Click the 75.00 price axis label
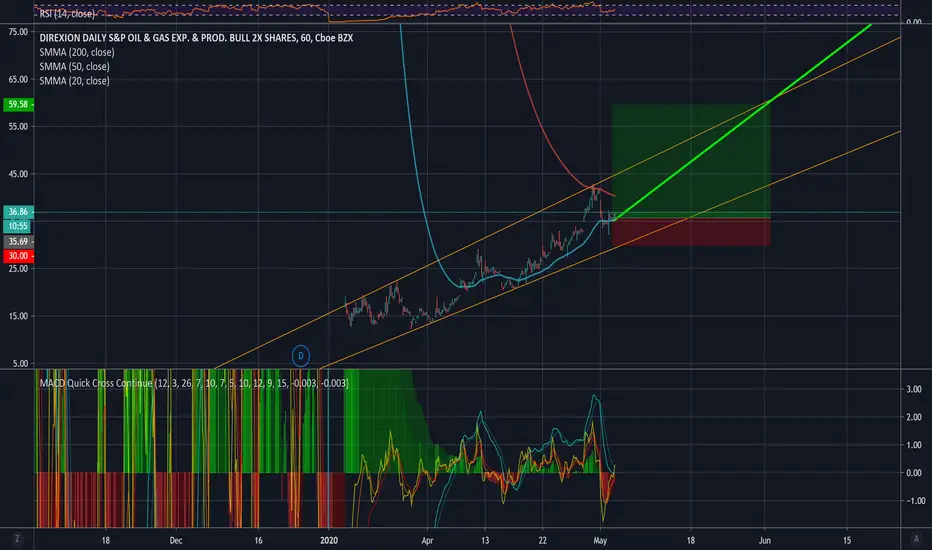This screenshot has height=550, width=932. [x=18, y=32]
